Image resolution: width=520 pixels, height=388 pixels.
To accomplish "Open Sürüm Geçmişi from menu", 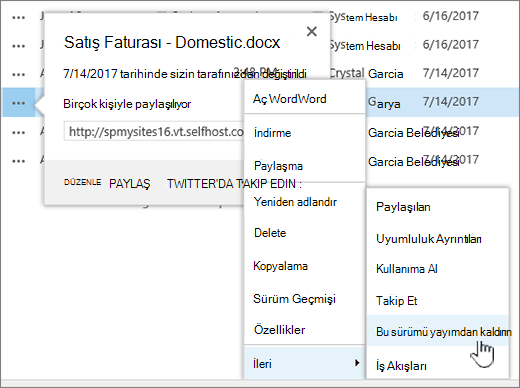I will pyautogui.click(x=305, y=298).
